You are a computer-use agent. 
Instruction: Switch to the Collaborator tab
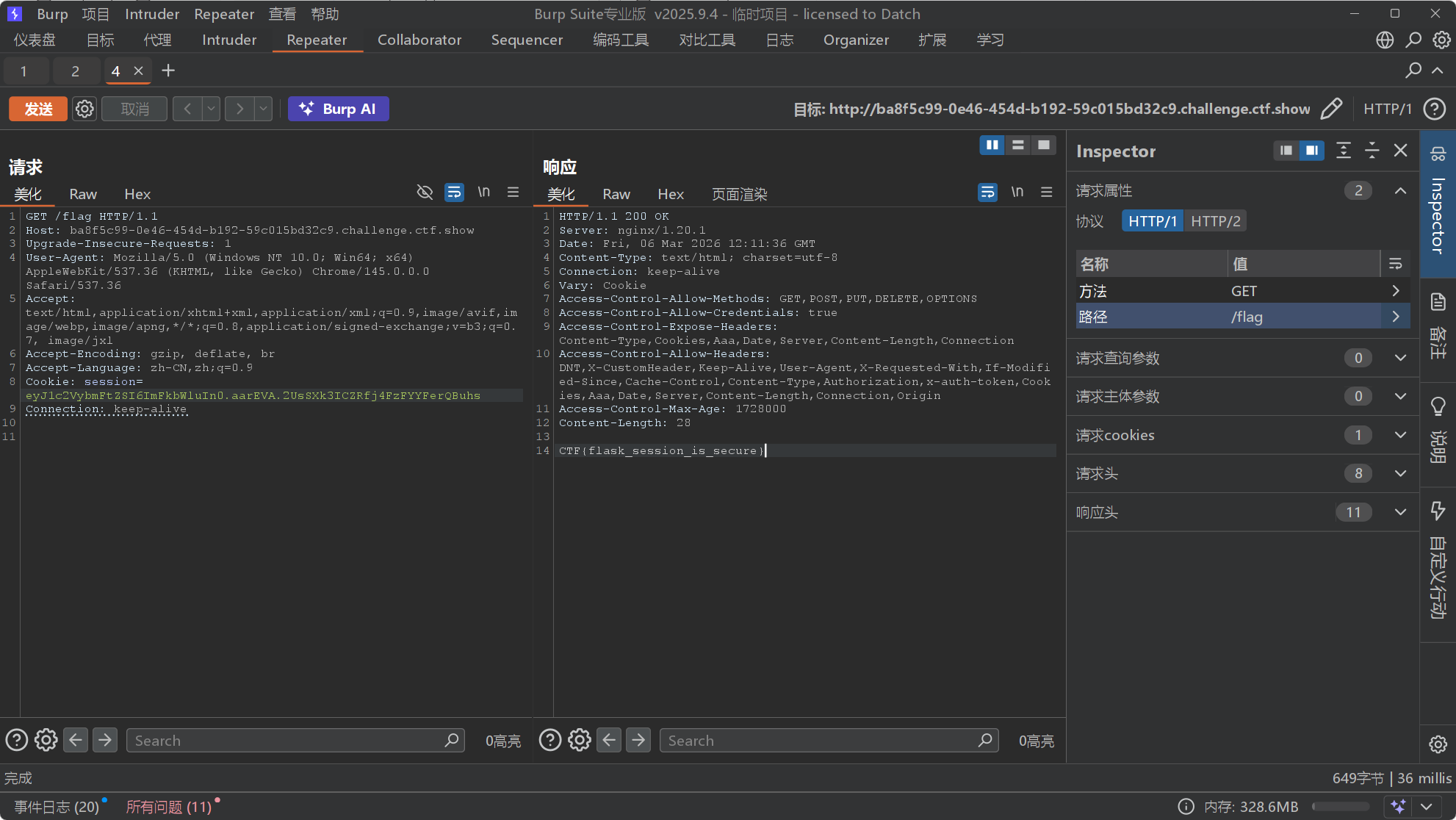pos(419,40)
